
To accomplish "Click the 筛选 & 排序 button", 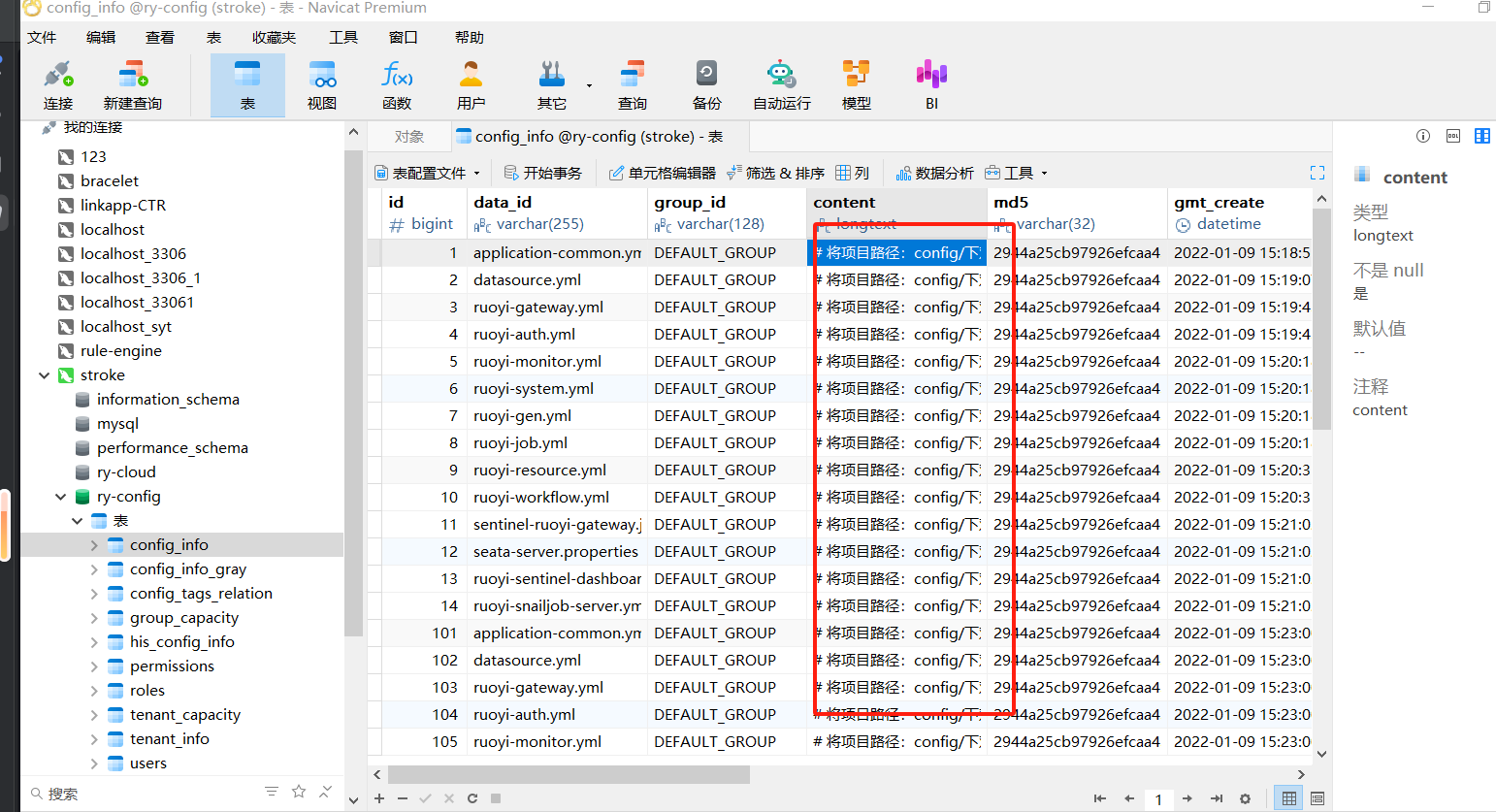I will [x=775, y=173].
